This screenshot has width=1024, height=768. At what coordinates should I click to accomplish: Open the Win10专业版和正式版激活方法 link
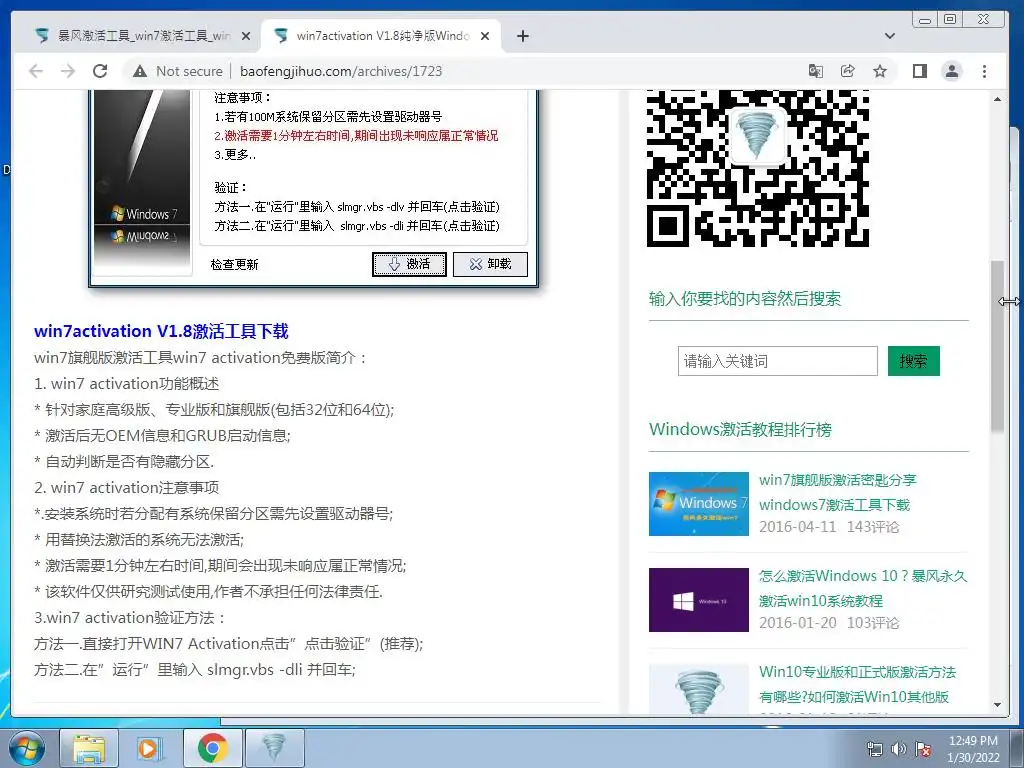coord(857,684)
